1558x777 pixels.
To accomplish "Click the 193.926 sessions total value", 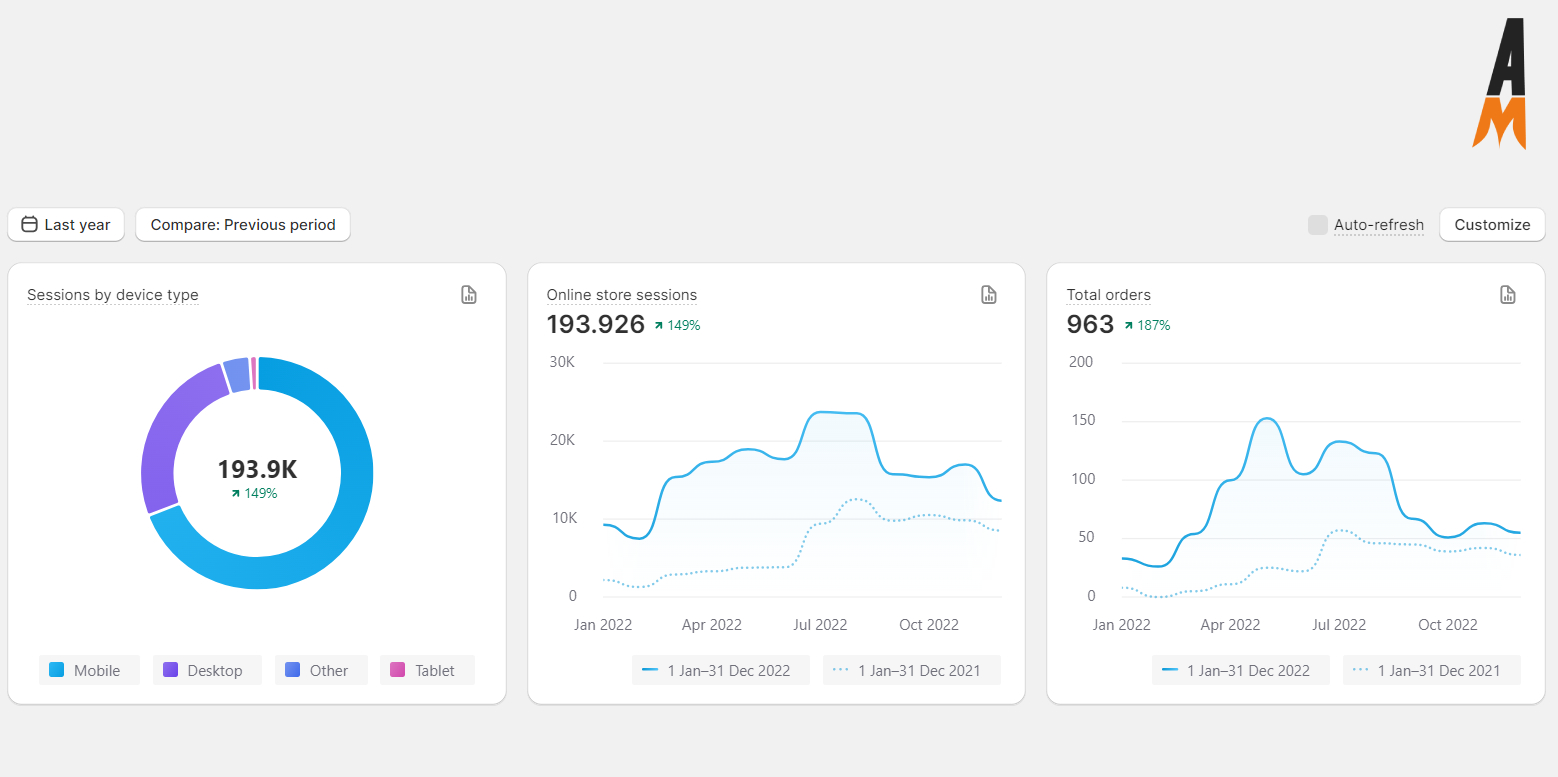I will (x=596, y=324).
